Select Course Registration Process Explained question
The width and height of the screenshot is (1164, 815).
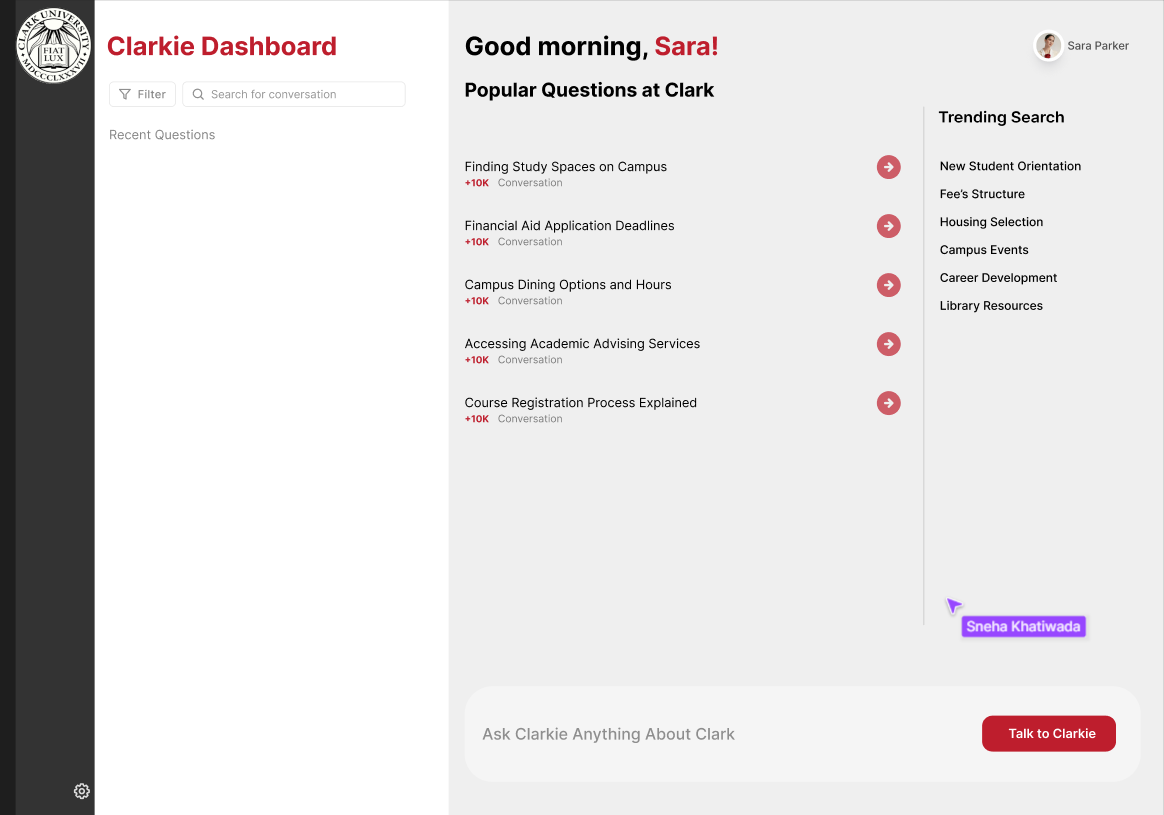pos(581,403)
